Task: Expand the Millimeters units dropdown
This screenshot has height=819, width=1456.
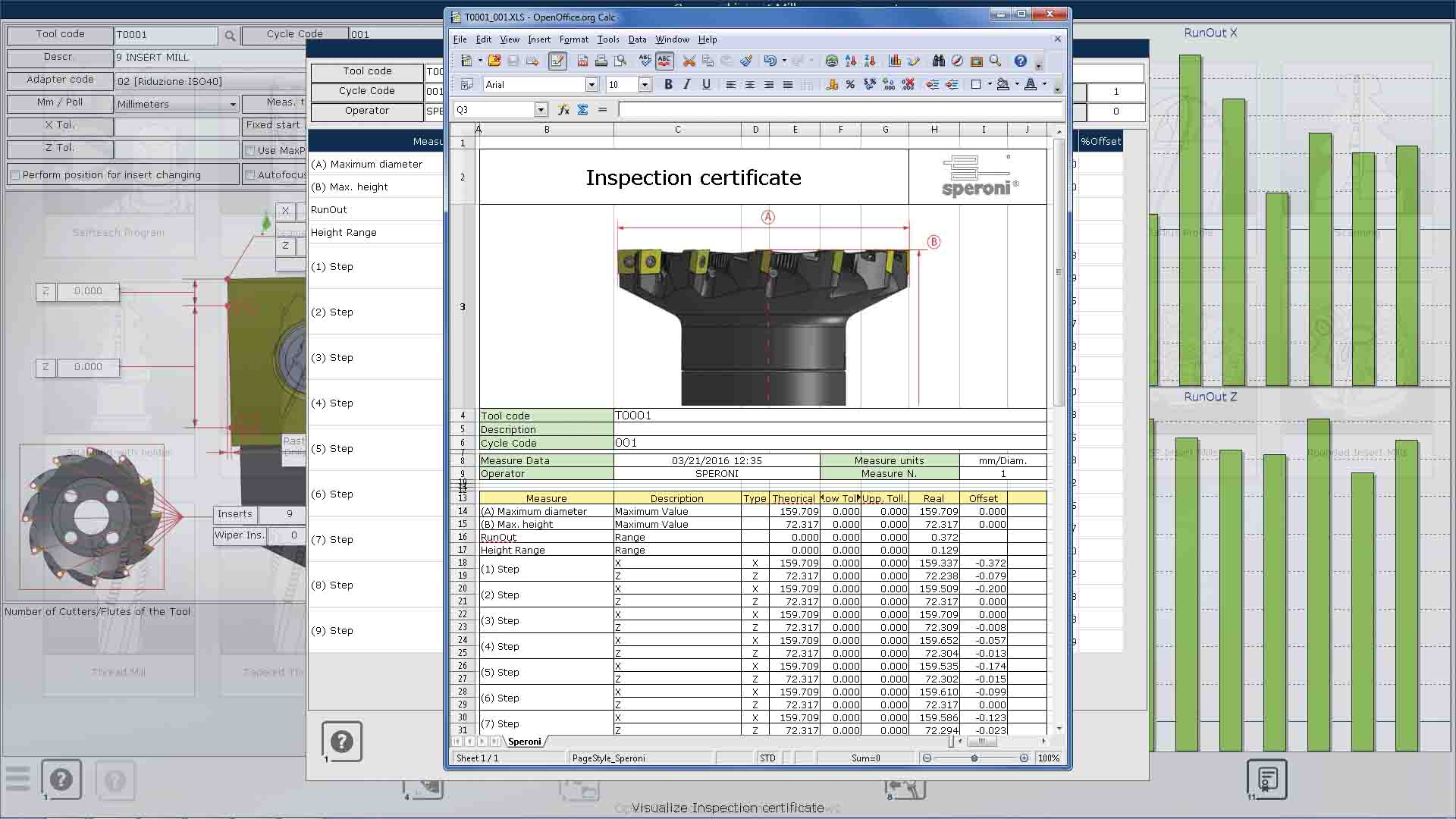Action: (233, 104)
